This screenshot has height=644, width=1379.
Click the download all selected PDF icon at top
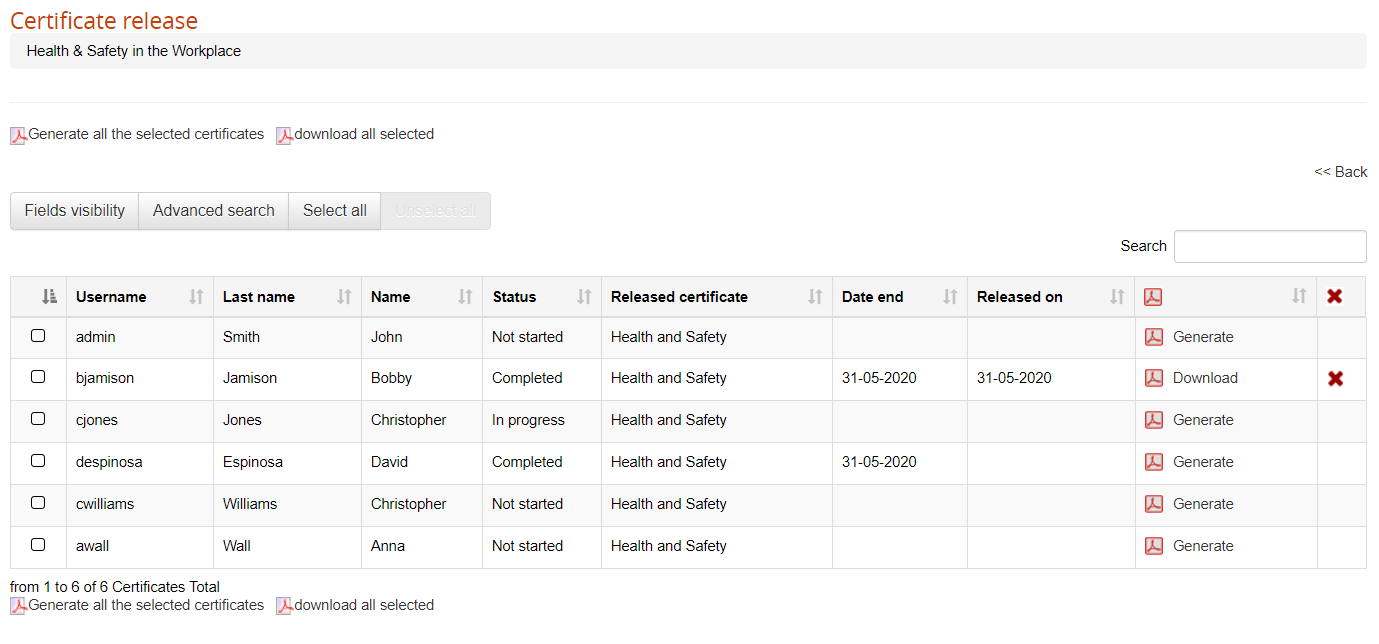pyautogui.click(x=283, y=134)
